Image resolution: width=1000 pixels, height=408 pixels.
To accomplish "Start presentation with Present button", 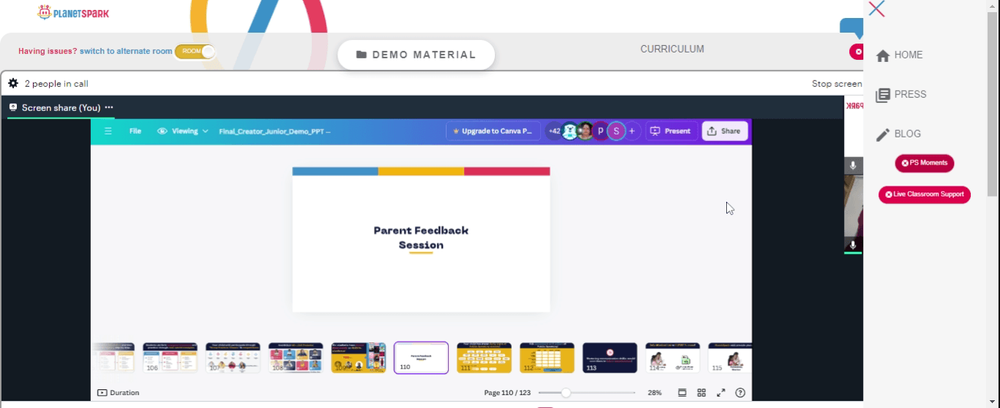I will pyautogui.click(x=670, y=131).
